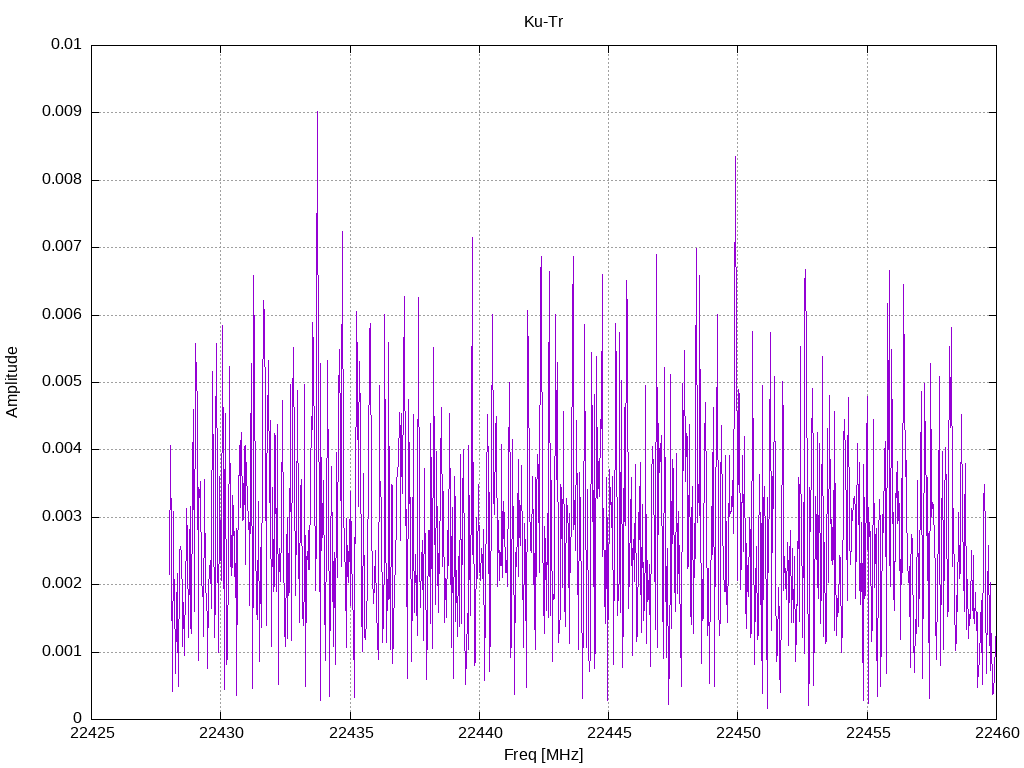This screenshot has width=1024, height=768.
Task: Click the plot title "Ku-Tr"
Action: (x=543, y=22)
